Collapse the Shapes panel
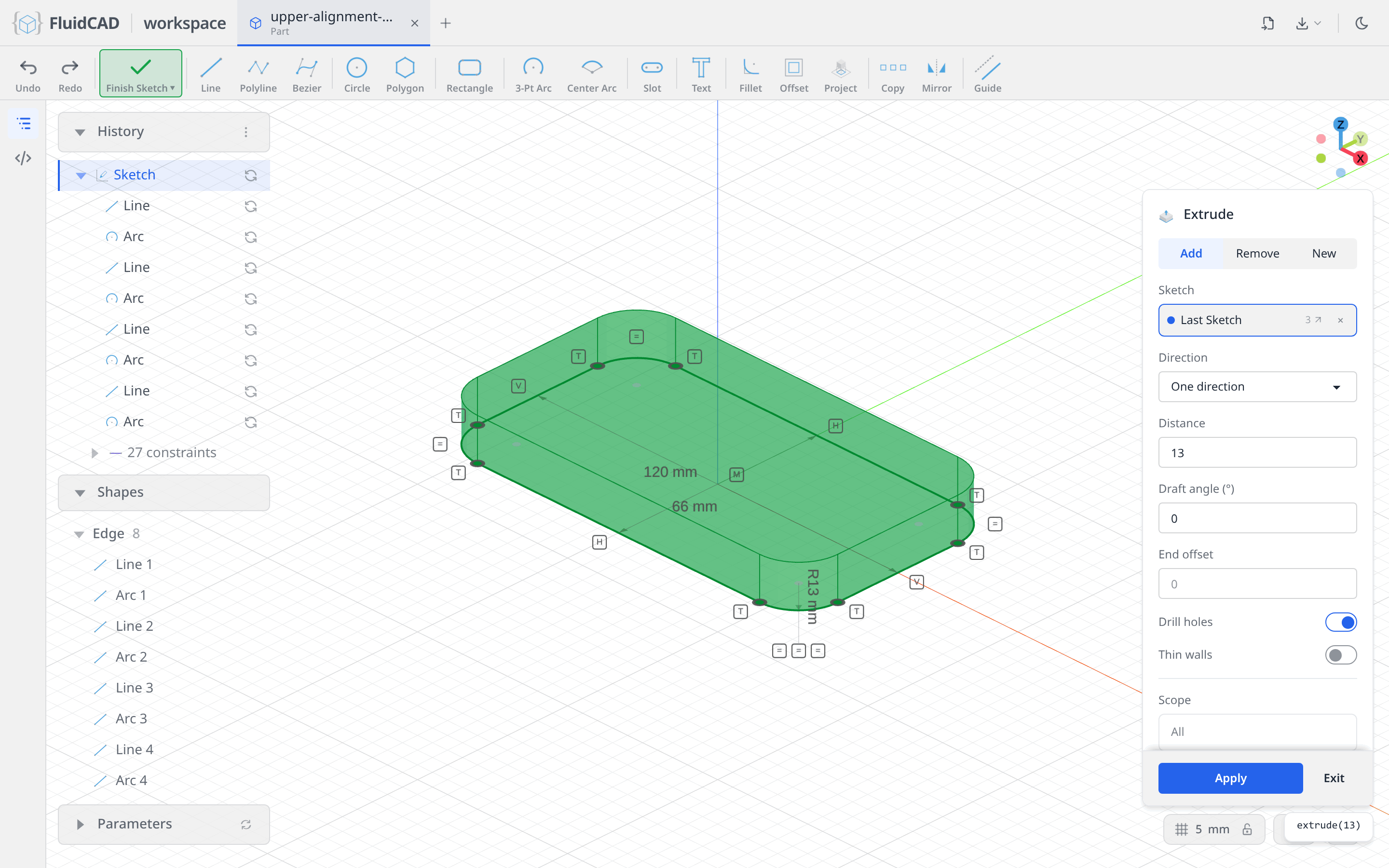Image resolution: width=1389 pixels, height=868 pixels. [81, 492]
